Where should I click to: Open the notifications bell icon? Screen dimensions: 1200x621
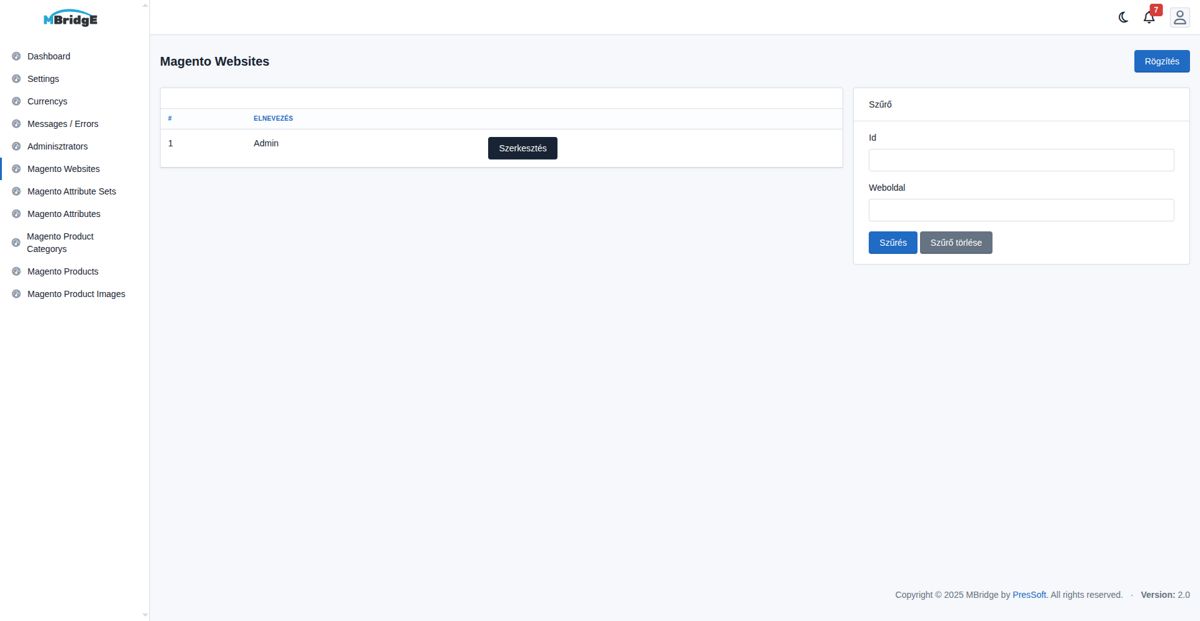pyautogui.click(x=1149, y=17)
